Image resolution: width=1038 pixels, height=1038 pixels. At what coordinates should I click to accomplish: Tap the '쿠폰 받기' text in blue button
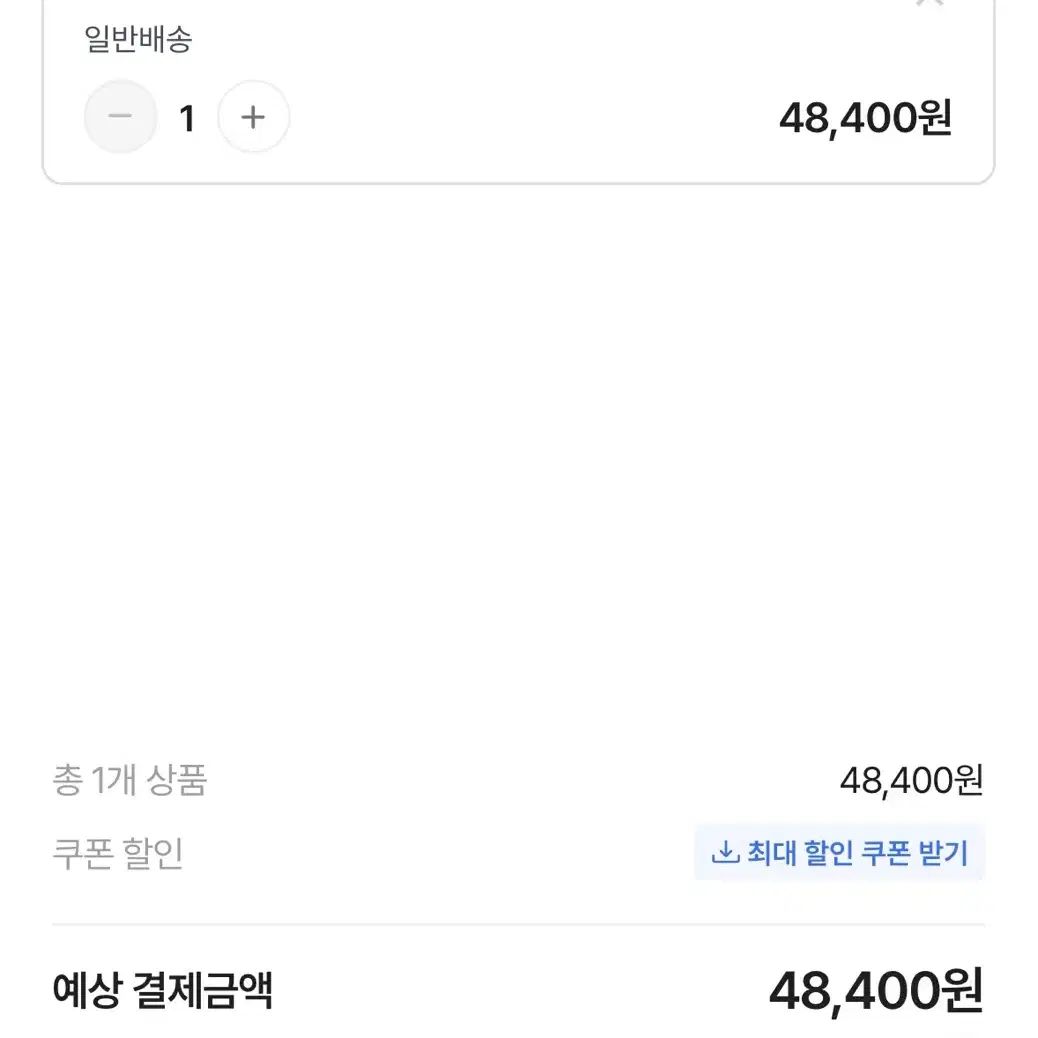[x=916, y=853]
